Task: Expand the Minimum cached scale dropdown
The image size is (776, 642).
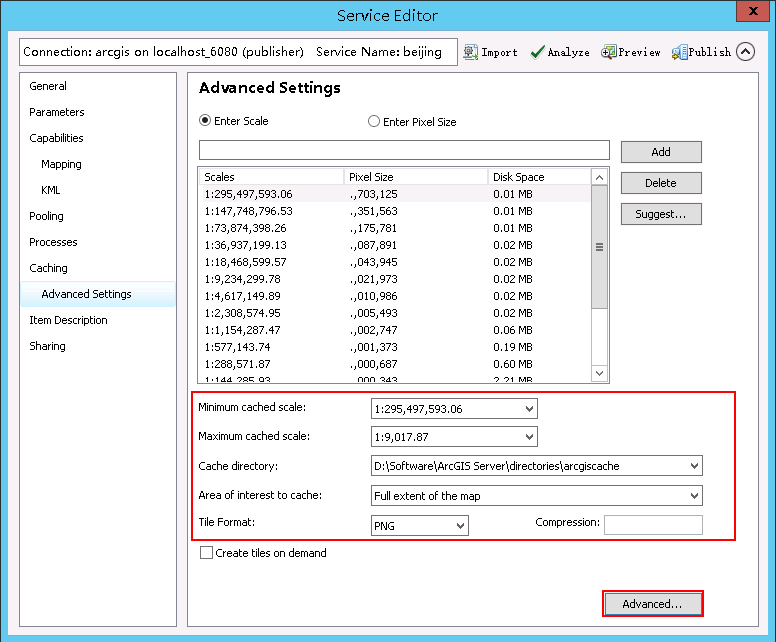Action: pos(529,409)
